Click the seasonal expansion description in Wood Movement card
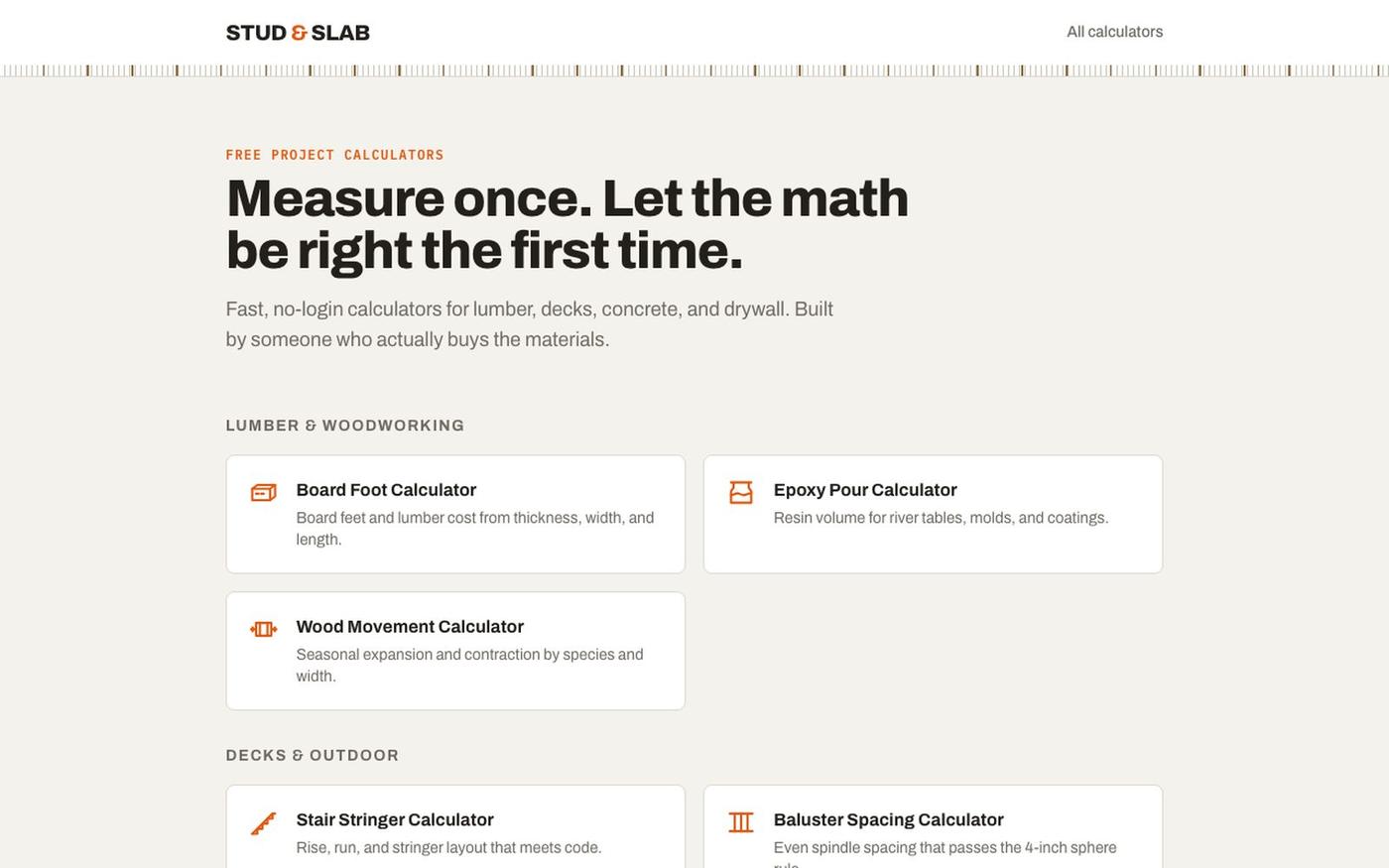The image size is (1389, 868). 470,666
